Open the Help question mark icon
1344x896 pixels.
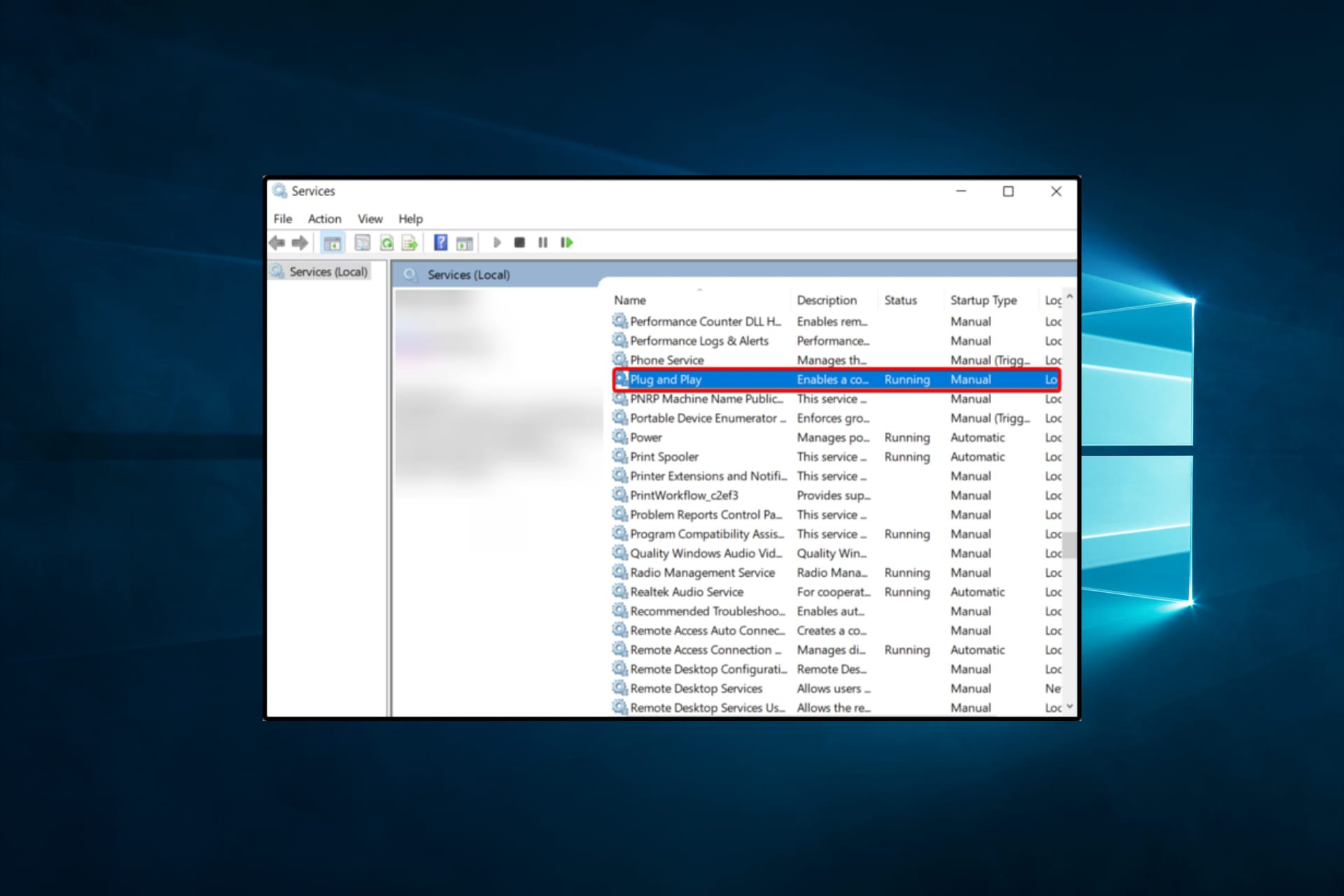point(440,243)
